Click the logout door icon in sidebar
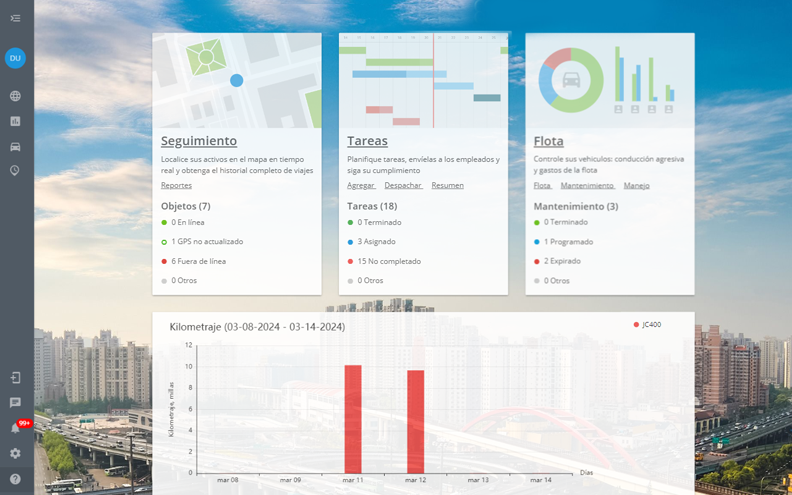The image size is (792, 495). click(15, 377)
